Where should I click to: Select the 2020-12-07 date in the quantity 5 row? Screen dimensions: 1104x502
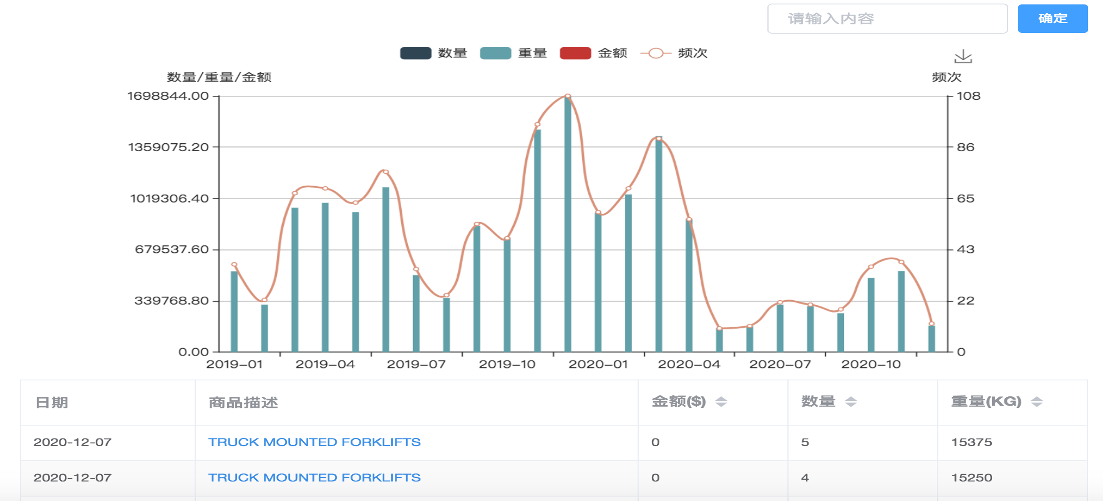[73, 442]
